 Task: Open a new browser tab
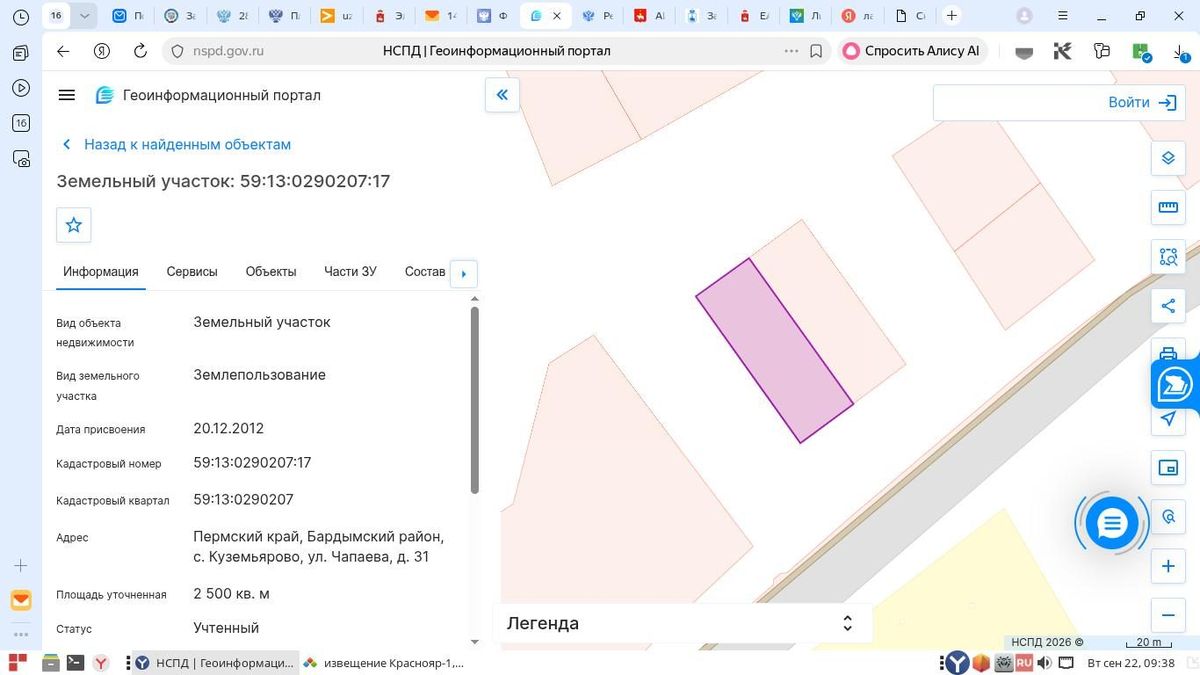[x=952, y=16]
